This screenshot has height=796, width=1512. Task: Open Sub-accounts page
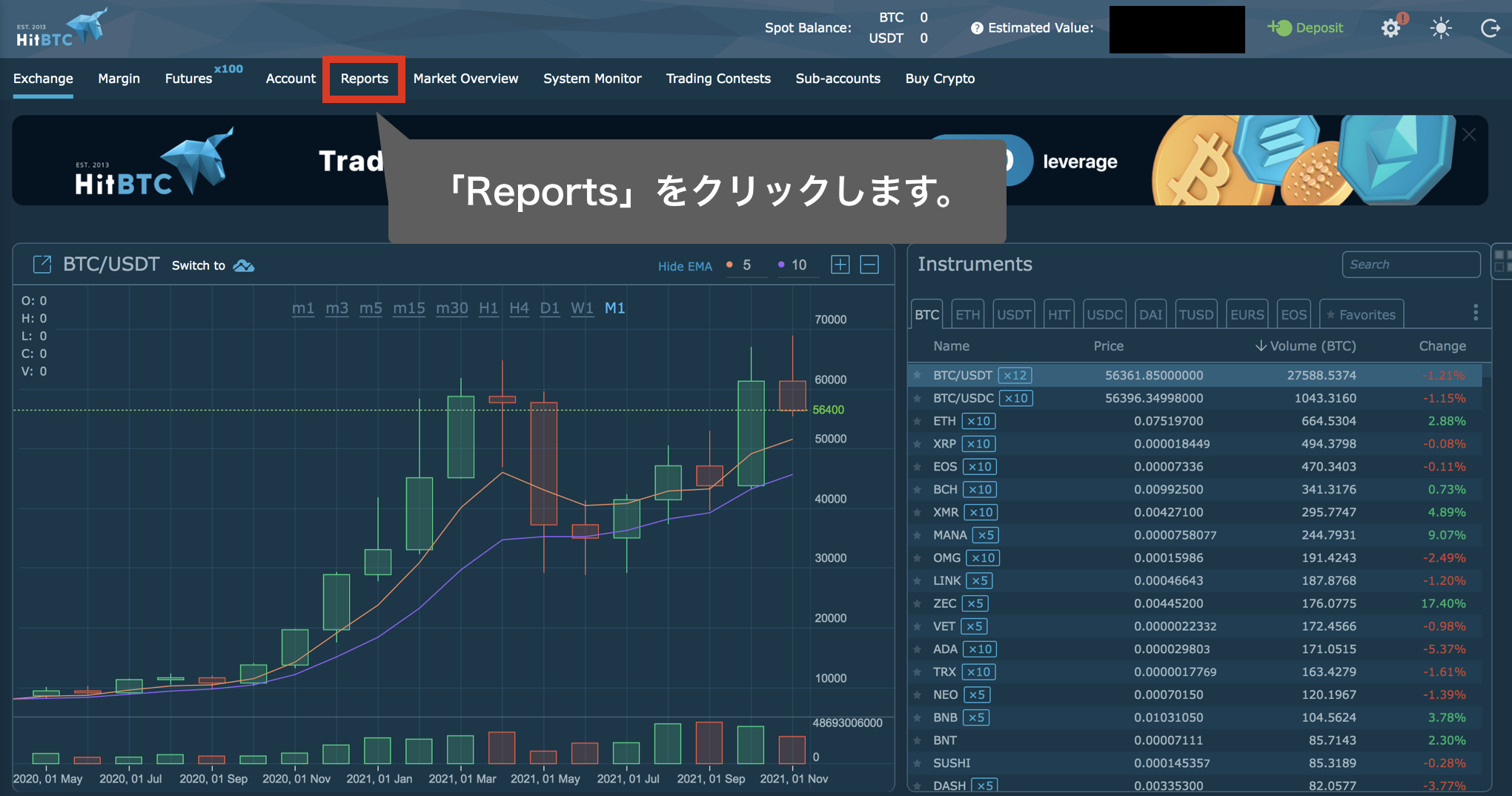tap(838, 79)
